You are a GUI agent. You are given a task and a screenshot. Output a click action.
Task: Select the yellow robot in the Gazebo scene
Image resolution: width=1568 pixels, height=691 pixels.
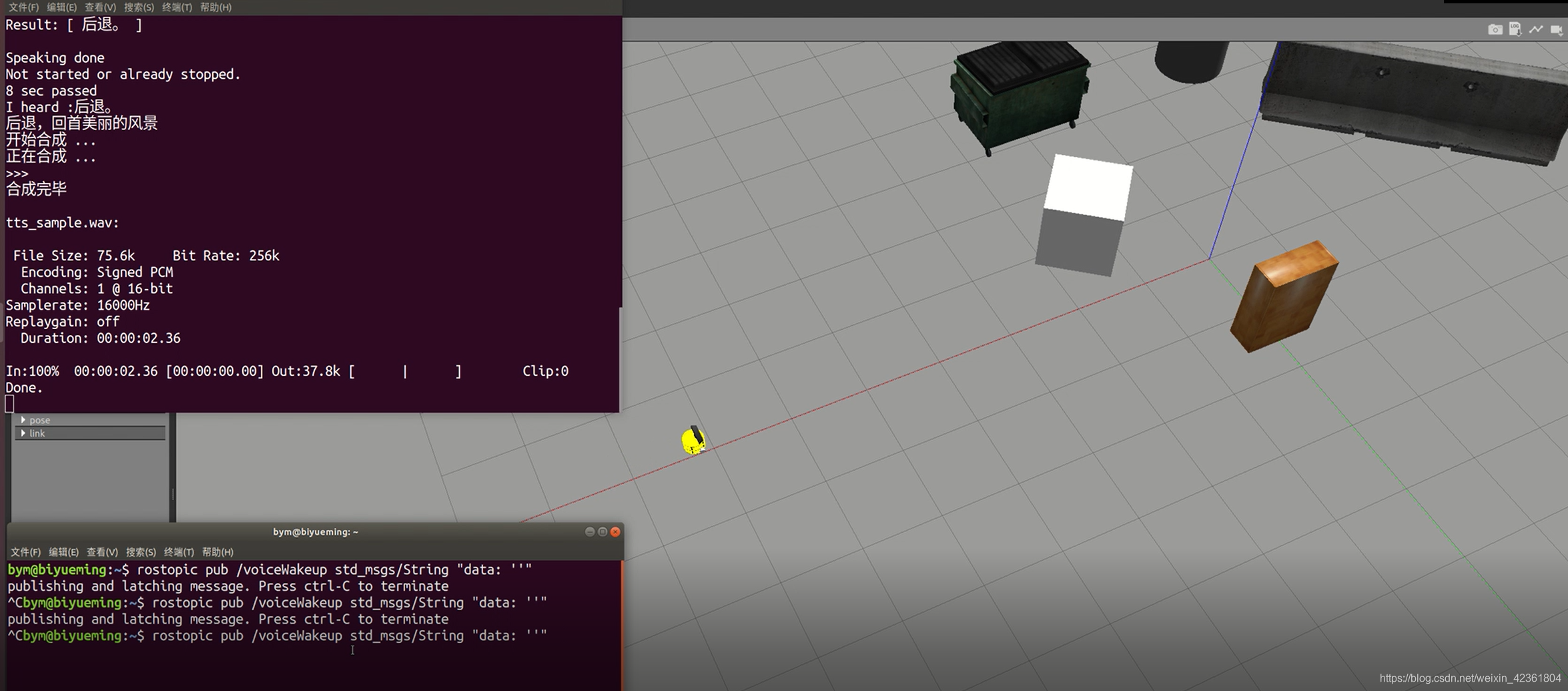pos(693,441)
